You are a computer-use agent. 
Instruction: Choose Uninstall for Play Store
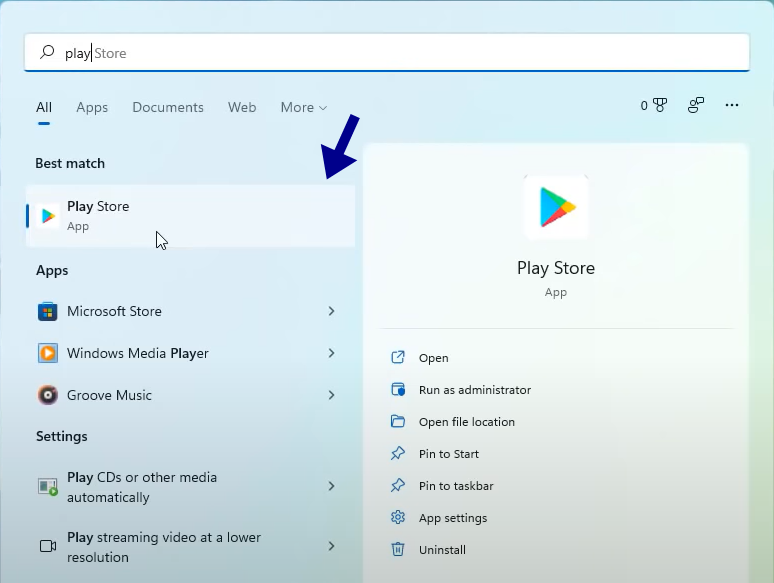click(x=442, y=550)
